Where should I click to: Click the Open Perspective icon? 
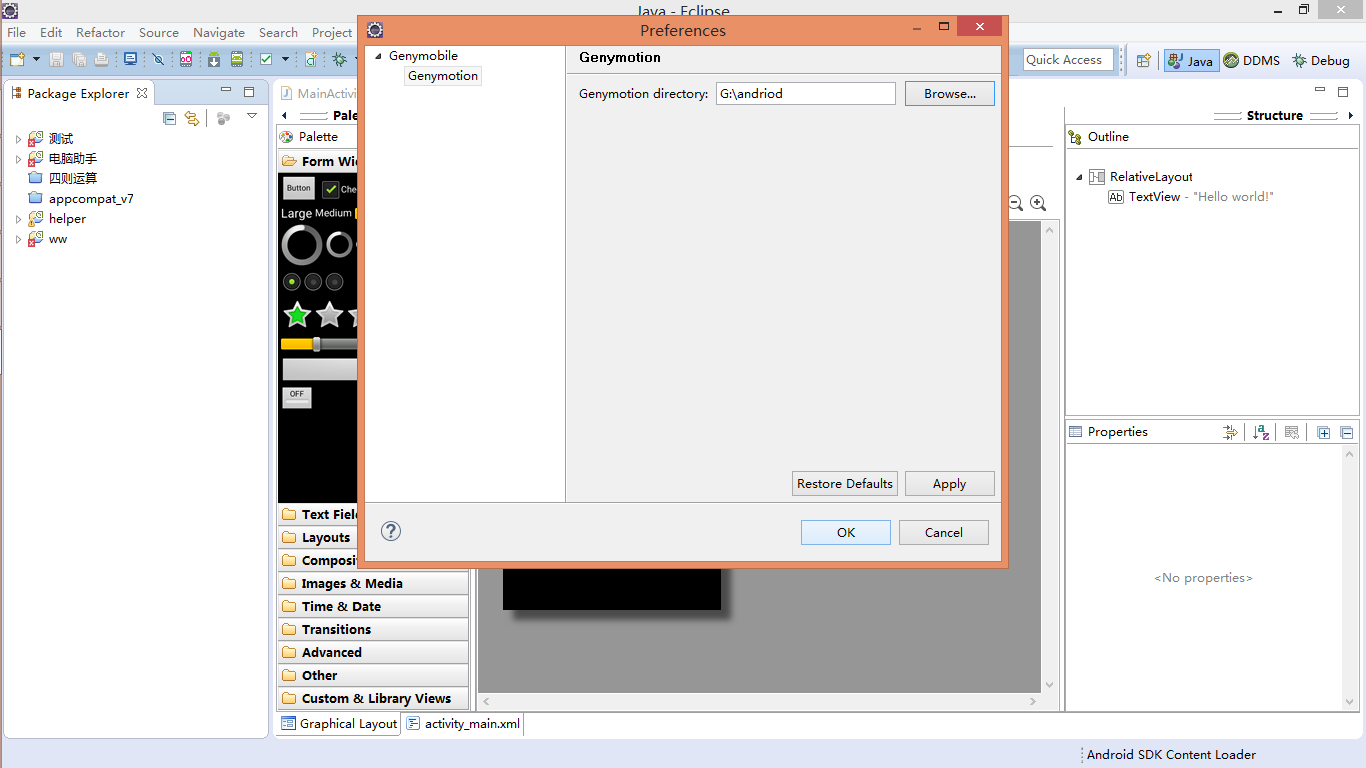point(1143,60)
